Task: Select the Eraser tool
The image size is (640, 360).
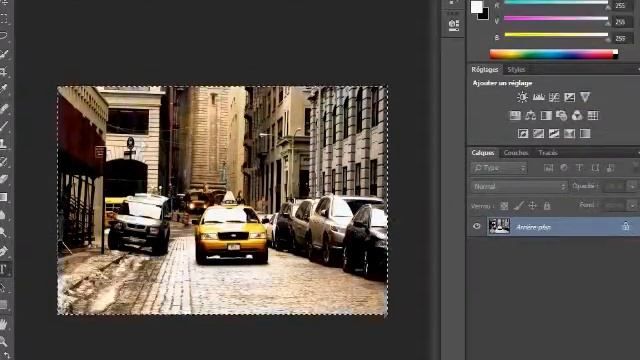Action: tap(4, 179)
